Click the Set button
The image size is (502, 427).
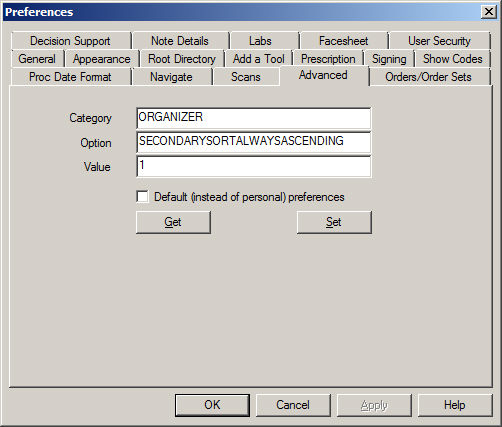(x=334, y=222)
